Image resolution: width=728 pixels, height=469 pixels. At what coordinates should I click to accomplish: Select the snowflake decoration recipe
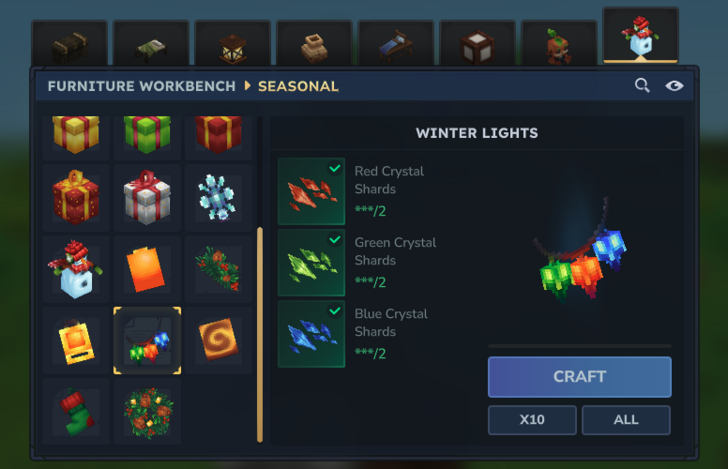click(x=218, y=198)
